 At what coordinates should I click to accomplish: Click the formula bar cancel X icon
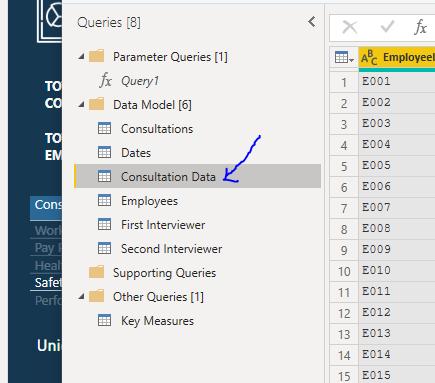tap(350, 27)
